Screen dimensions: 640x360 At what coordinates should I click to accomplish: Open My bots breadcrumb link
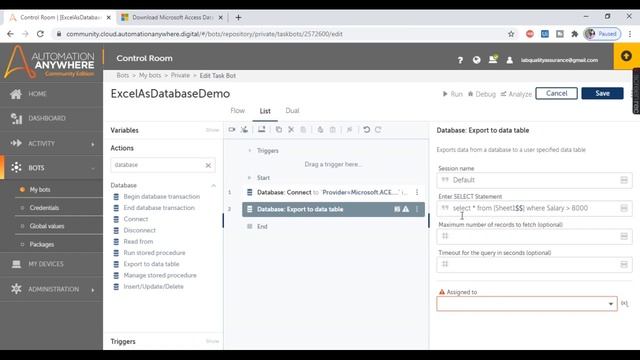pos(150,76)
